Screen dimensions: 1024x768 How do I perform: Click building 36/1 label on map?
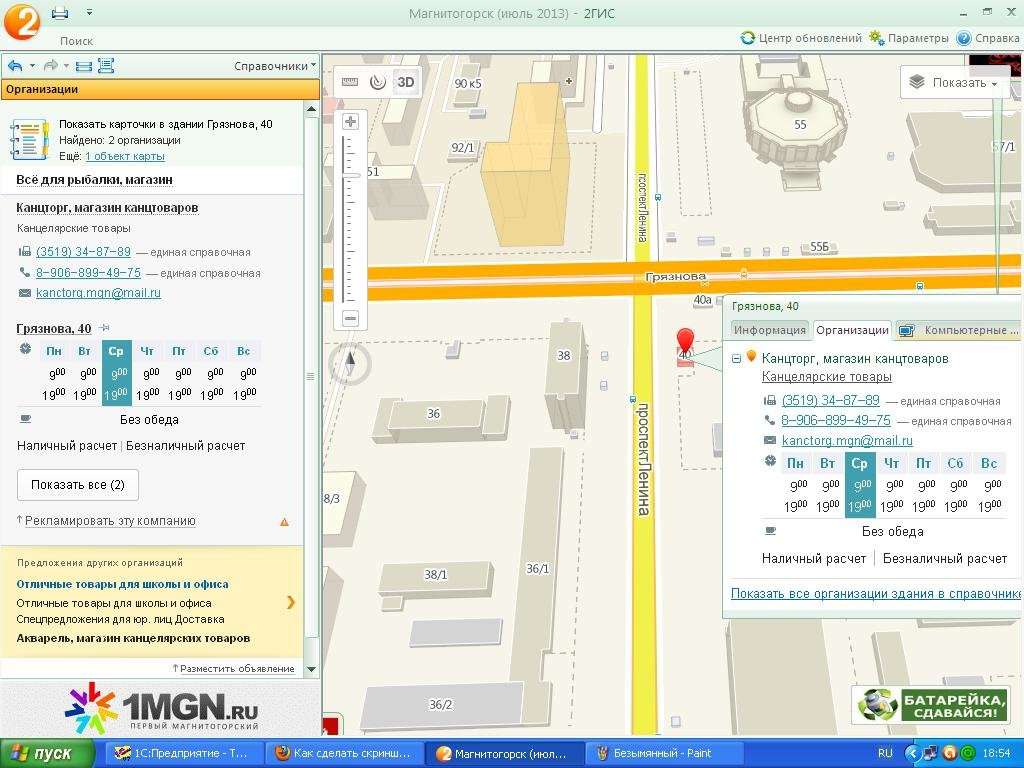point(537,569)
